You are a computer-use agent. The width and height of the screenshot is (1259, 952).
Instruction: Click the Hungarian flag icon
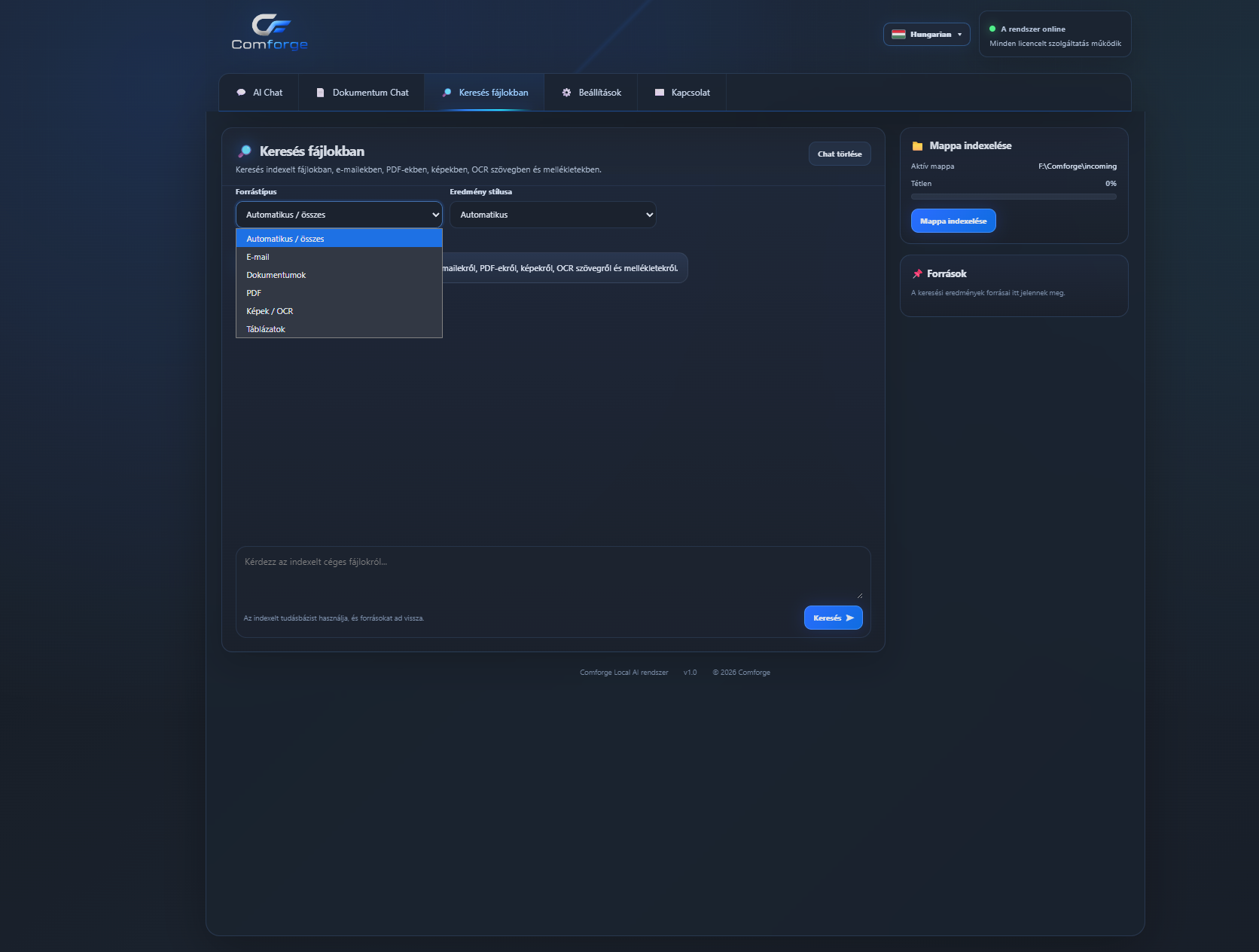click(x=898, y=35)
